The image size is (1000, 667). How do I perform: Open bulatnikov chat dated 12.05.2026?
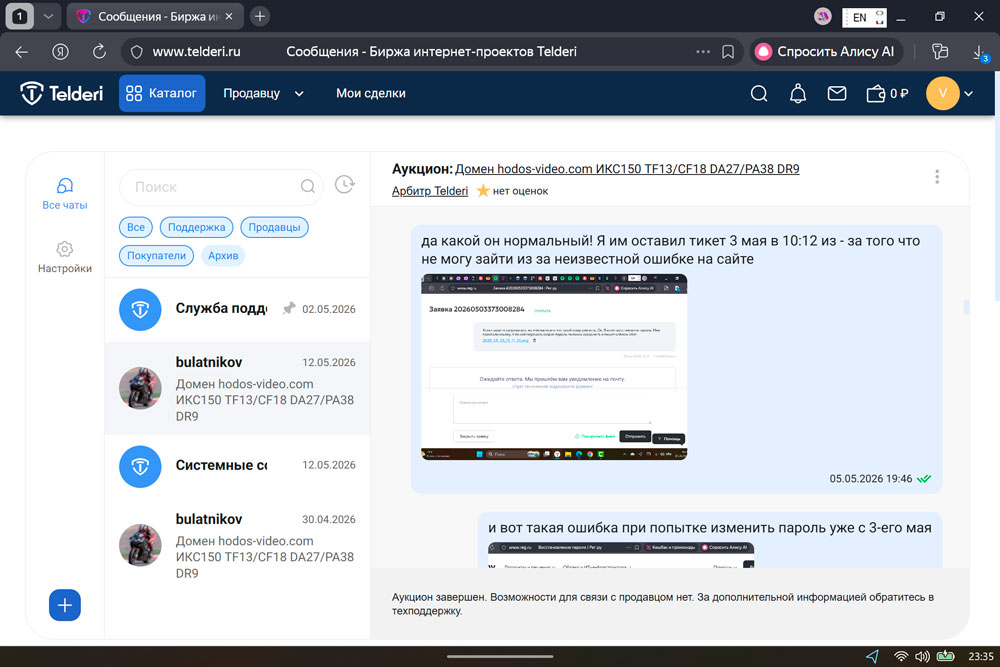[237, 388]
